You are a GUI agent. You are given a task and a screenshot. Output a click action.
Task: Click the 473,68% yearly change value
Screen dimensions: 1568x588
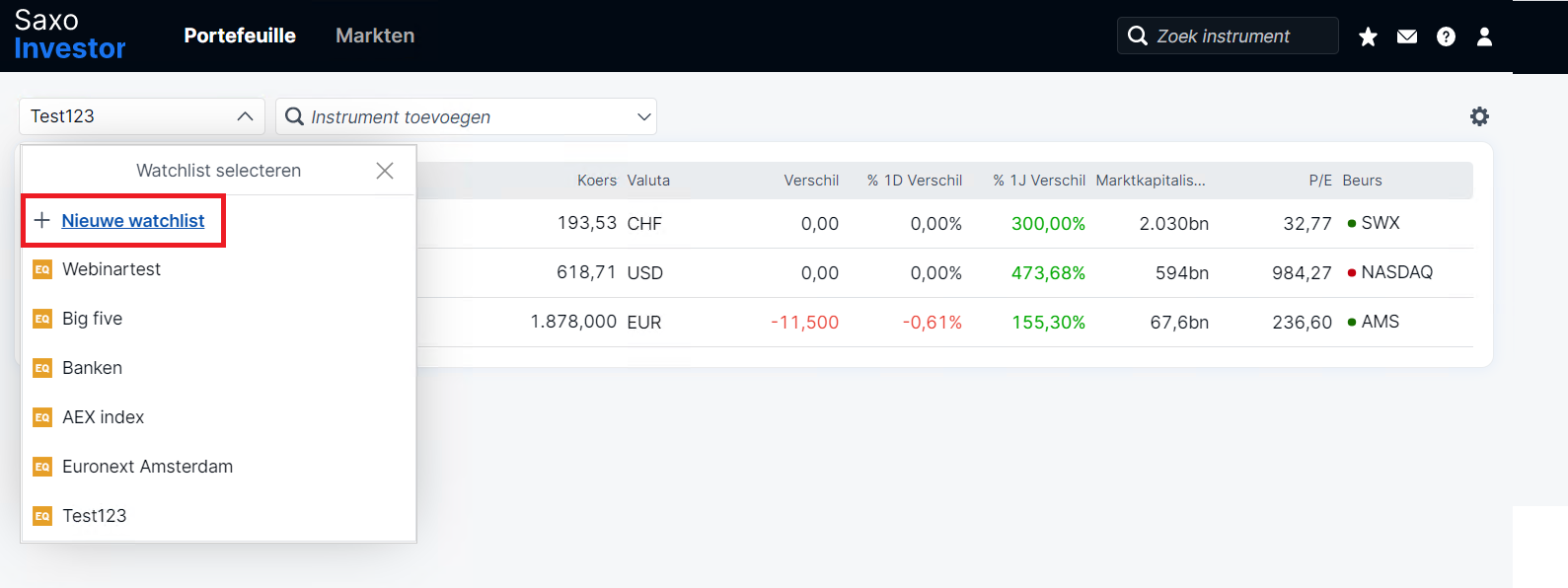1048,273
